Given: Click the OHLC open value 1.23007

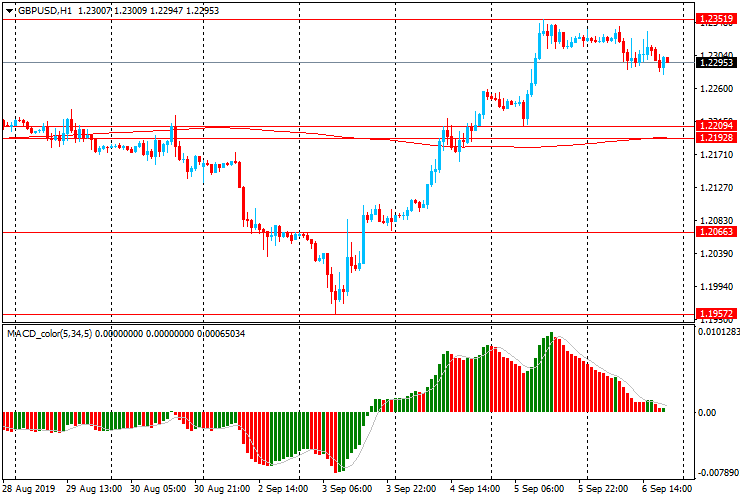Looking at the screenshot, I should 94,10.
